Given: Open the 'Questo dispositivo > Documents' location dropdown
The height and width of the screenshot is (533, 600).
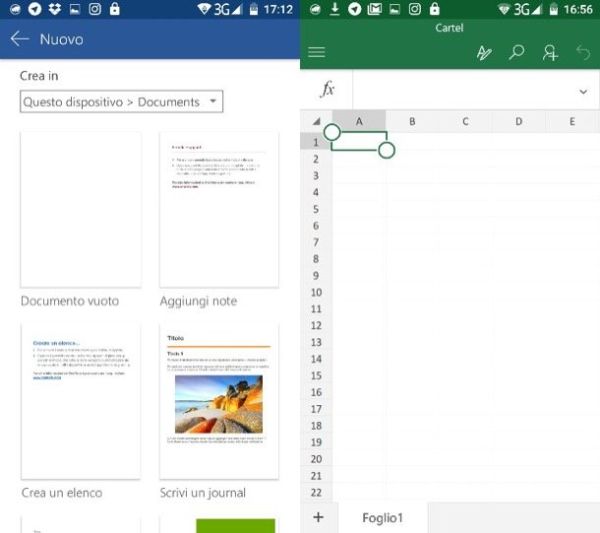Looking at the screenshot, I should coord(121,102).
